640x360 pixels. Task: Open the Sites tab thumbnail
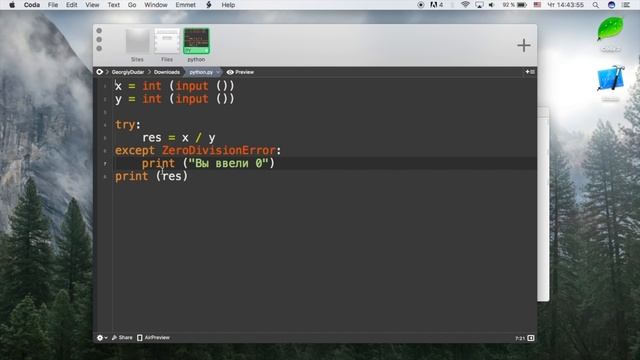click(x=137, y=41)
